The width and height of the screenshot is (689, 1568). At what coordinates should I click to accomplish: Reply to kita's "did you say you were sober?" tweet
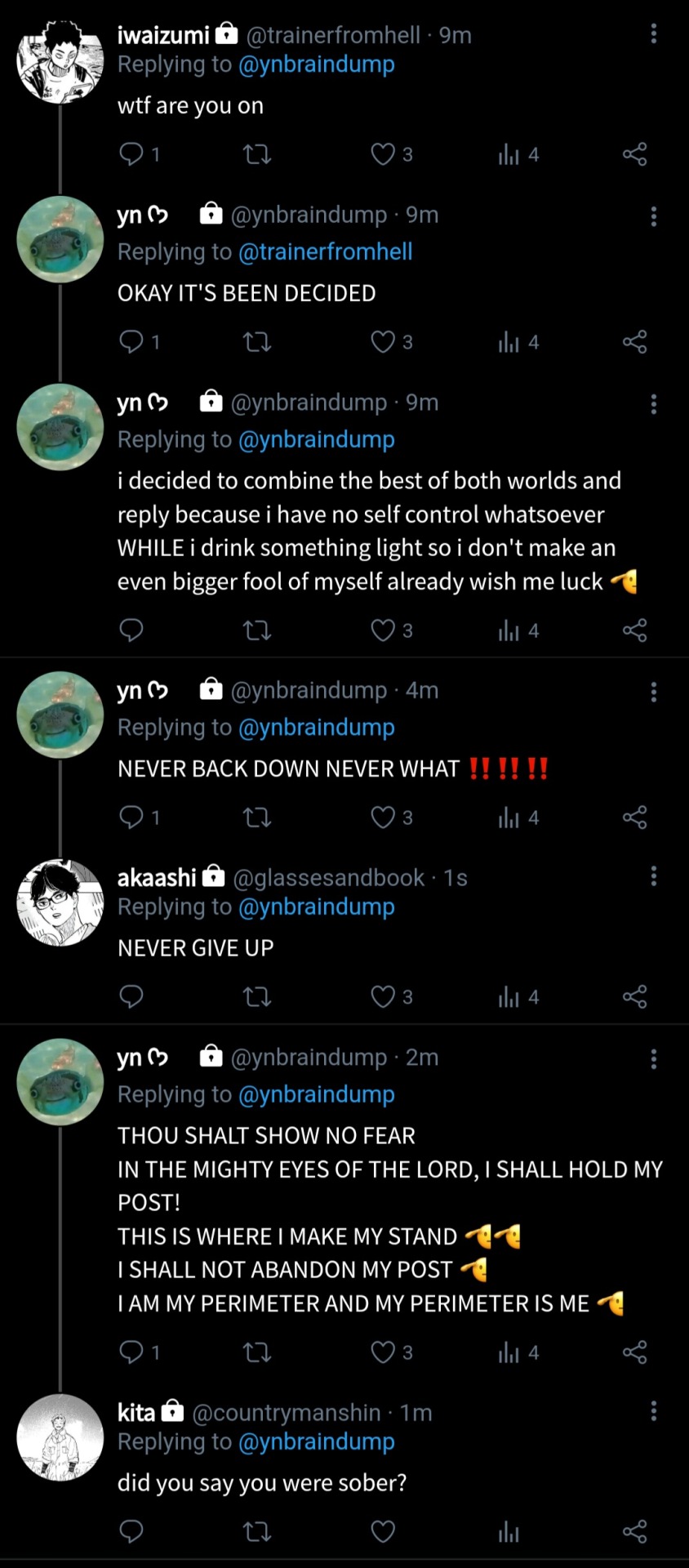131,1531
